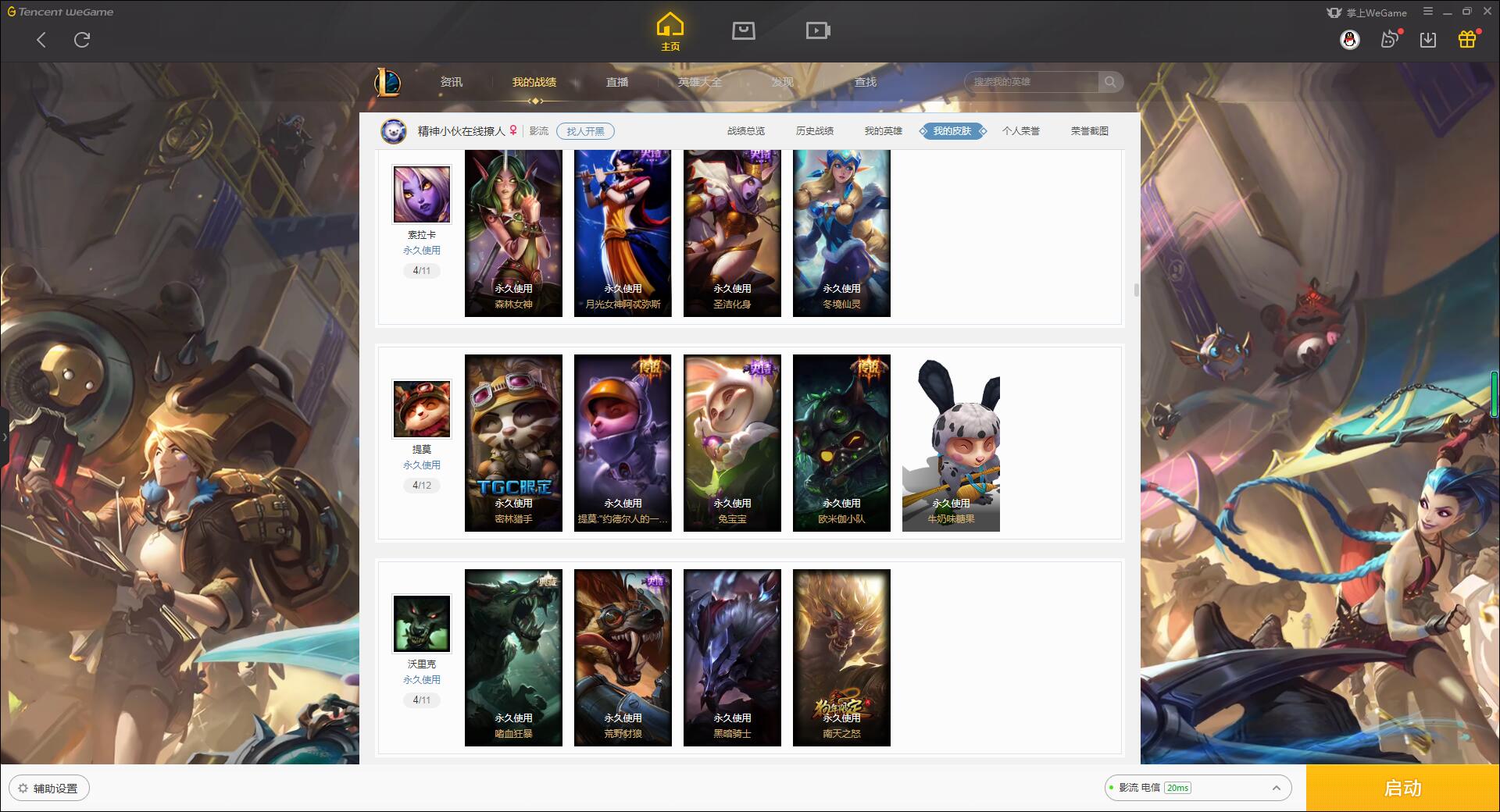1500x812 pixels.
Task: Open the 圣洁化身 skin card
Action: [732, 233]
